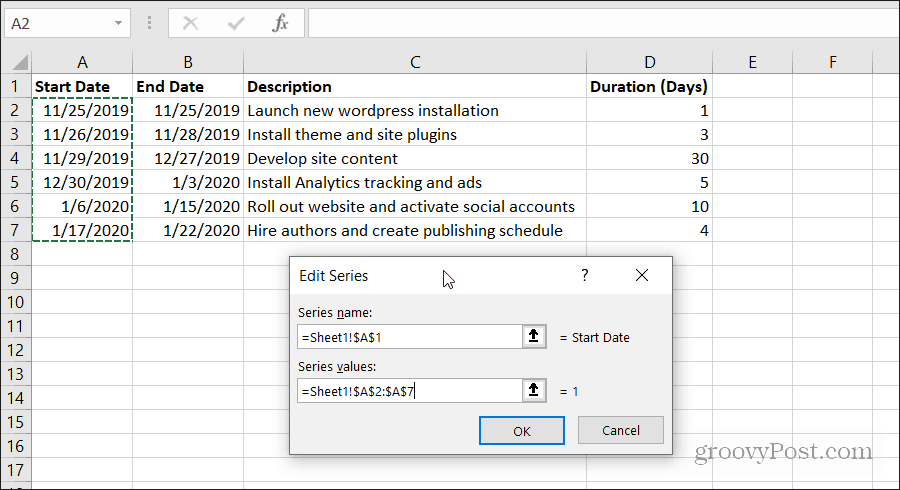Select column A header
Image resolution: width=900 pixels, height=490 pixels.
coord(82,62)
